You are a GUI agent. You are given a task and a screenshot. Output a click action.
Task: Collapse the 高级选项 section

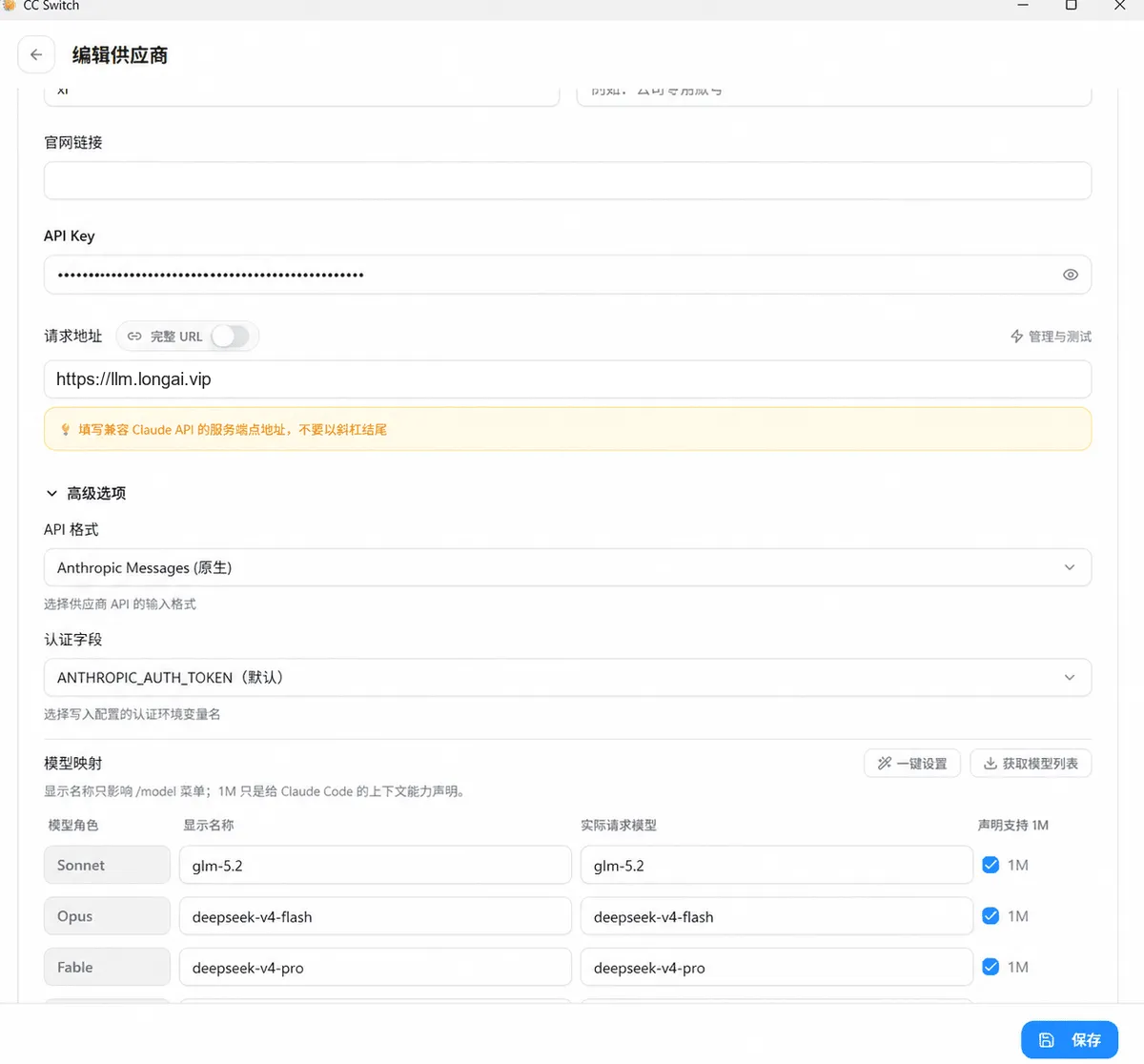point(86,493)
